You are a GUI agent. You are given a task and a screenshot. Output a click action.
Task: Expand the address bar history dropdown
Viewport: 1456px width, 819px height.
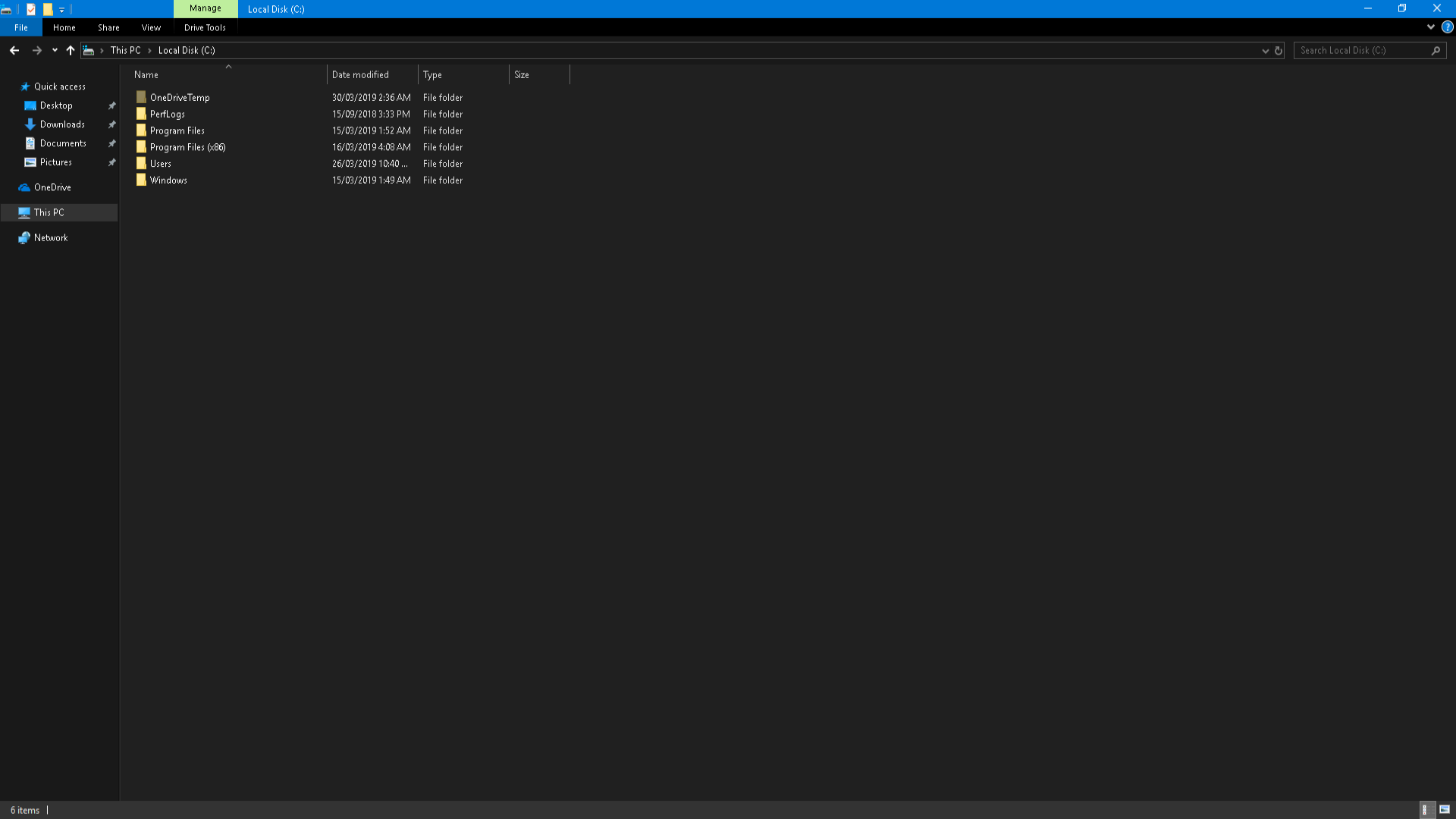point(1265,51)
